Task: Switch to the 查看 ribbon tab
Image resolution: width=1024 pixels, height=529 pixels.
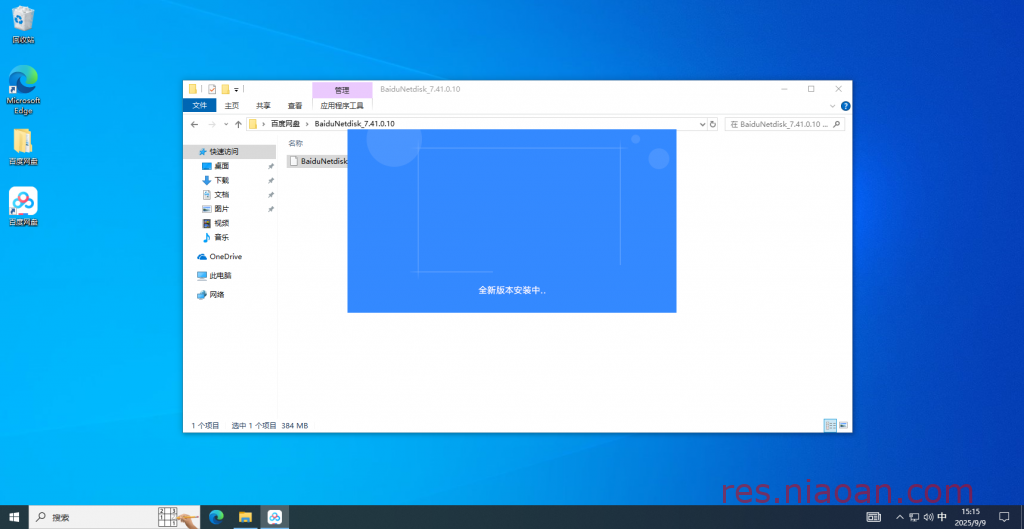Action: (x=295, y=105)
